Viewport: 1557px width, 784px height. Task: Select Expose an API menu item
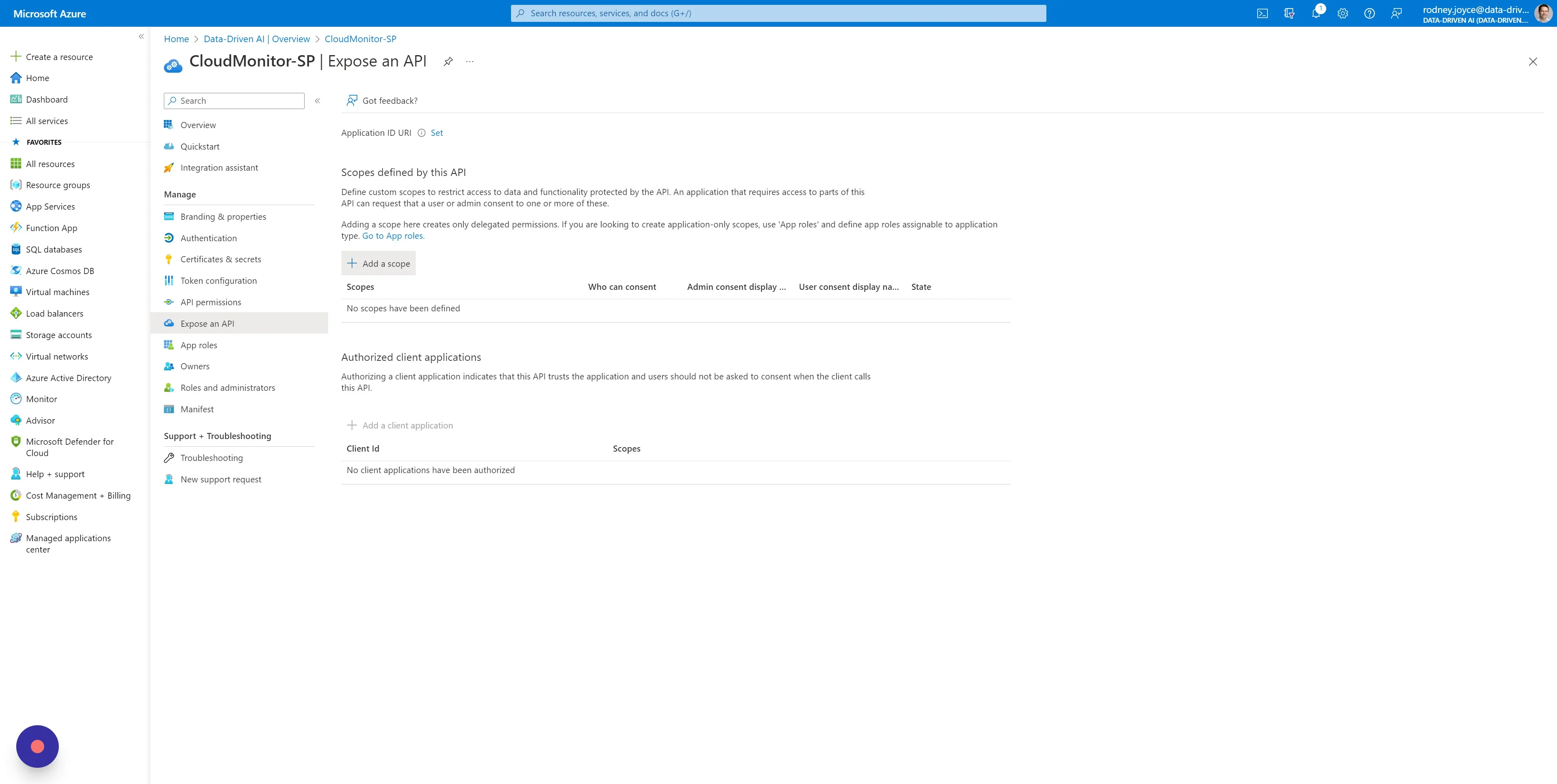[239, 324]
